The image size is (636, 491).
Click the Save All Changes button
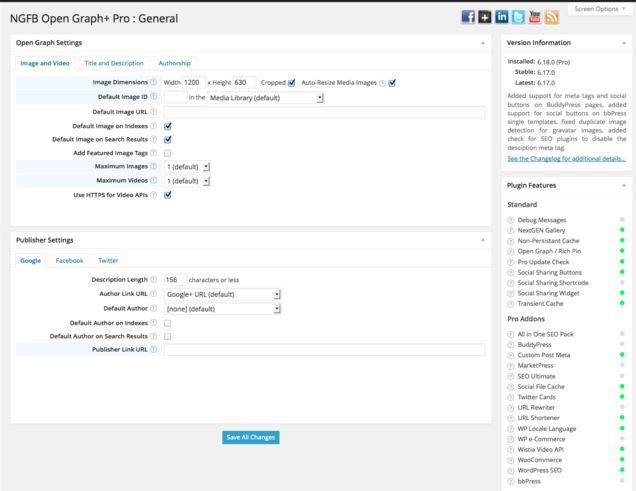coord(251,437)
